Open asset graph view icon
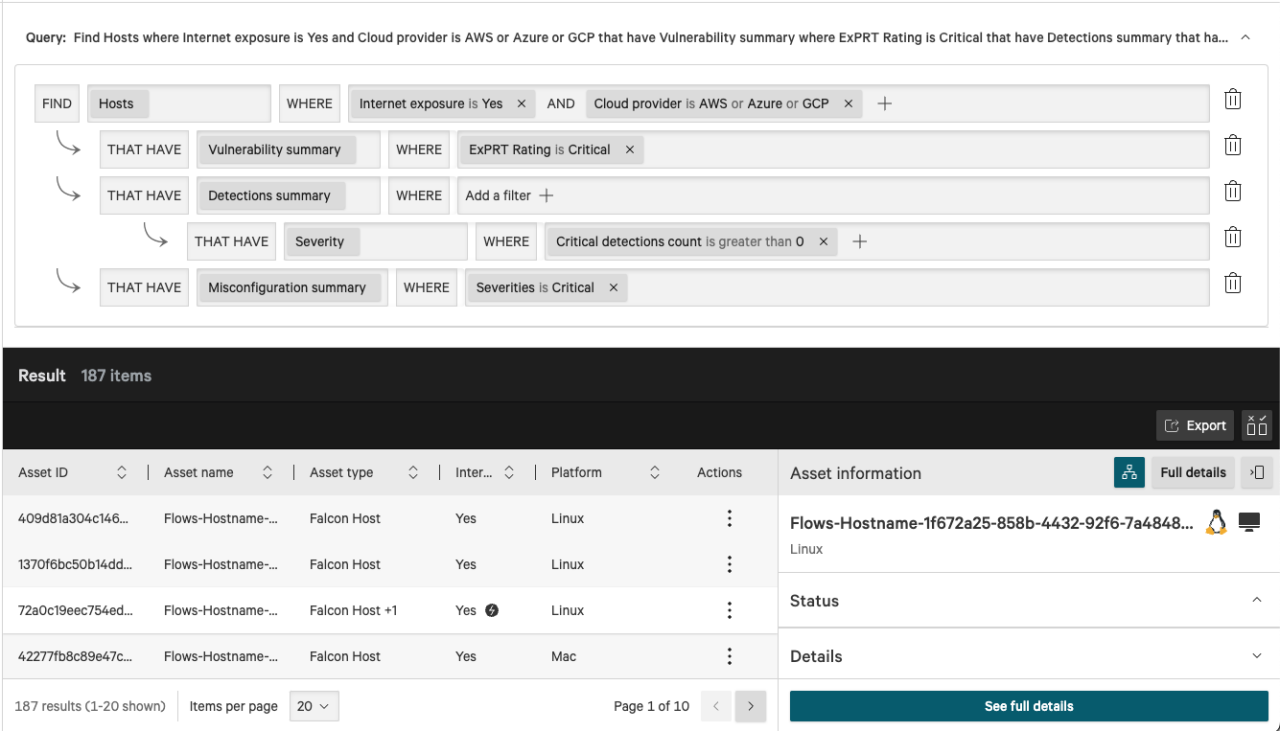The width and height of the screenshot is (1280, 731). (1129, 472)
